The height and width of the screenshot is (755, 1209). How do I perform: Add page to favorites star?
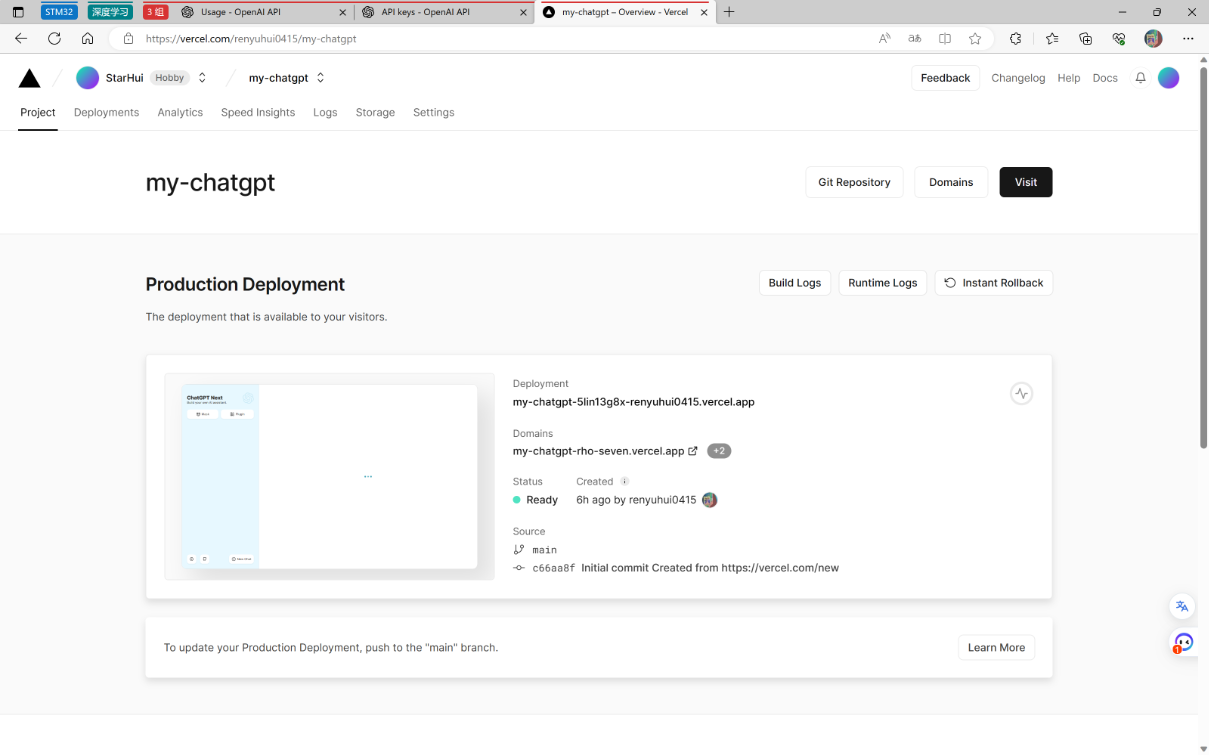point(975,38)
